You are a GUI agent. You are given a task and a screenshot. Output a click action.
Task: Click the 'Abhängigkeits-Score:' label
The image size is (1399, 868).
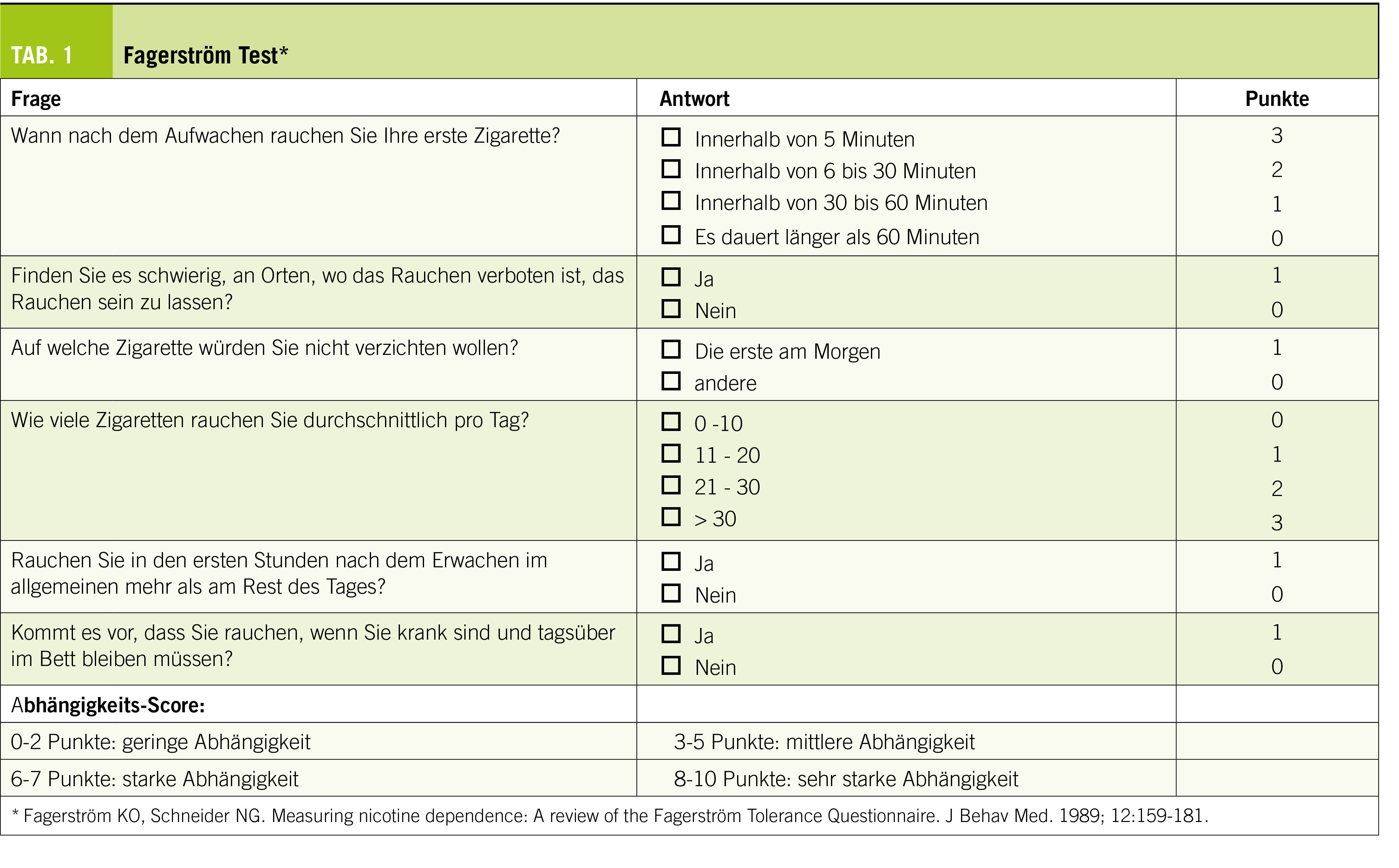(x=108, y=704)
